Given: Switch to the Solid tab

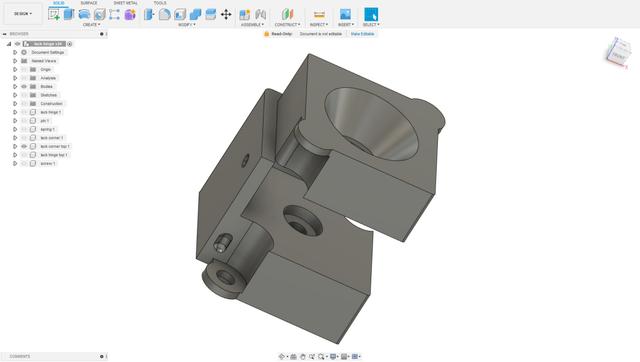Looking at the screenshot, I should click(59, 3).
